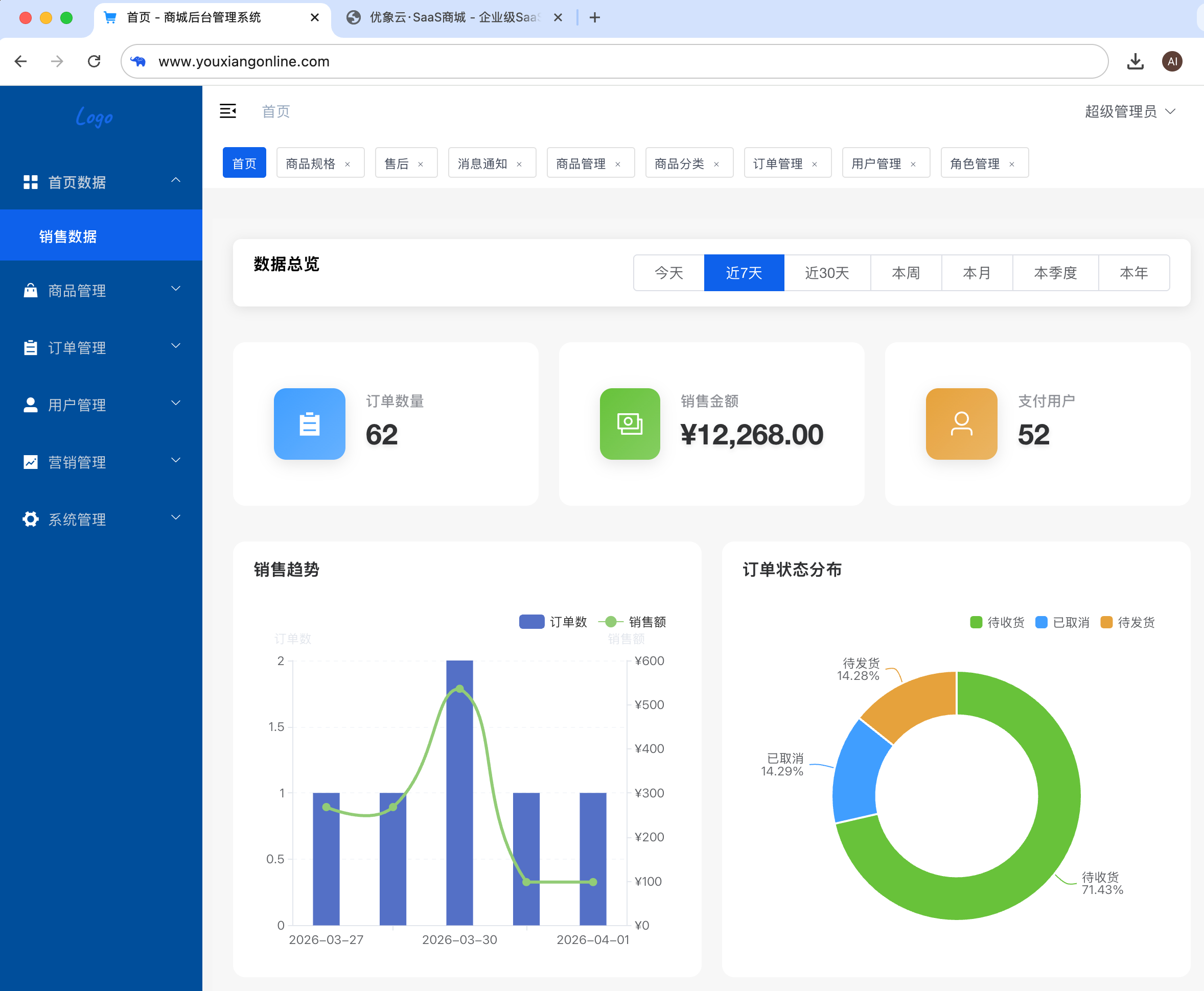
Task: Click the green sales amount money icon
Action: click(630, 424)
